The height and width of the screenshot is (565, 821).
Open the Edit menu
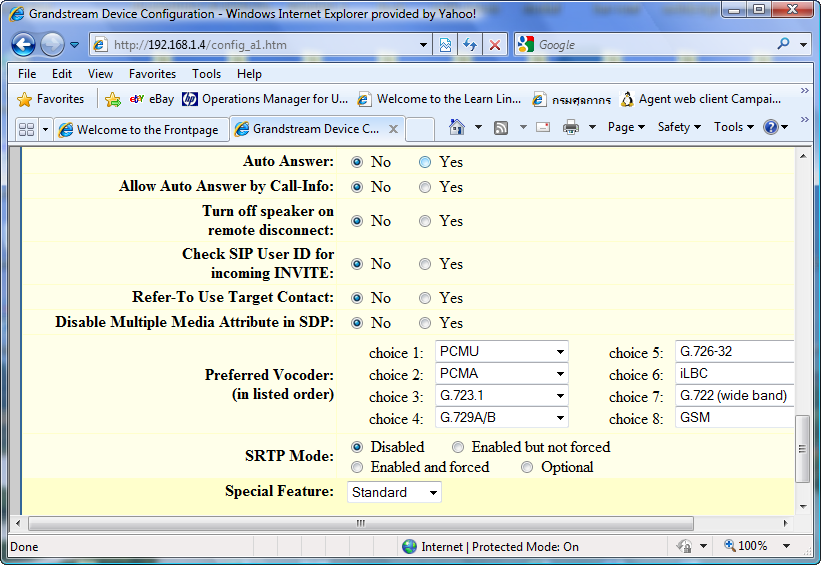(62, 74)
